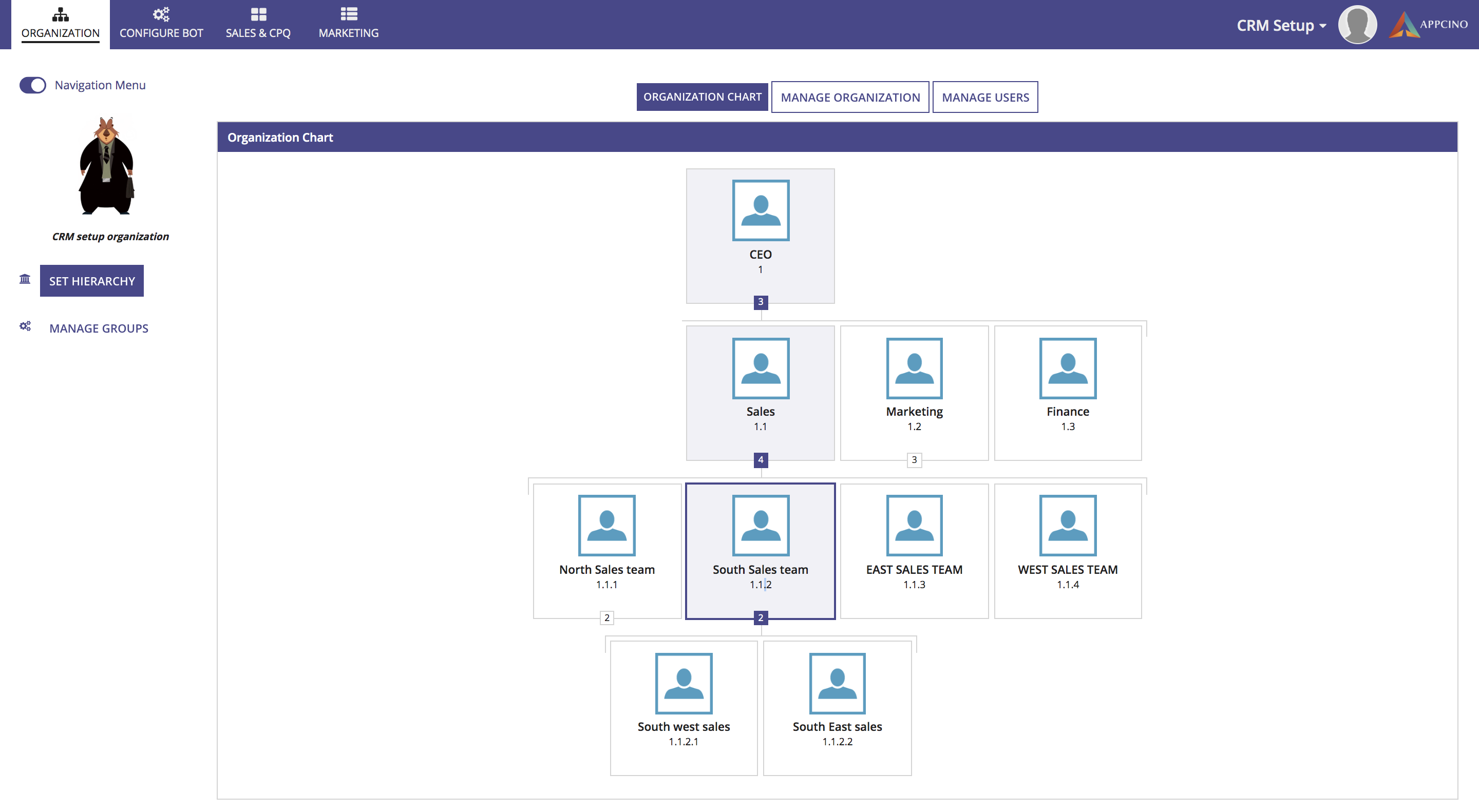Click the Appcino logo
Image resolution: width=1479 pixels, height=812 pixels.
(1428, 25)
